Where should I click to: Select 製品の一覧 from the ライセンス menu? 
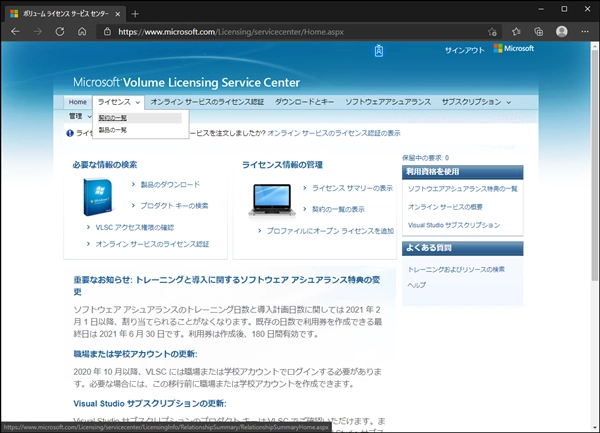click(112, 130)
